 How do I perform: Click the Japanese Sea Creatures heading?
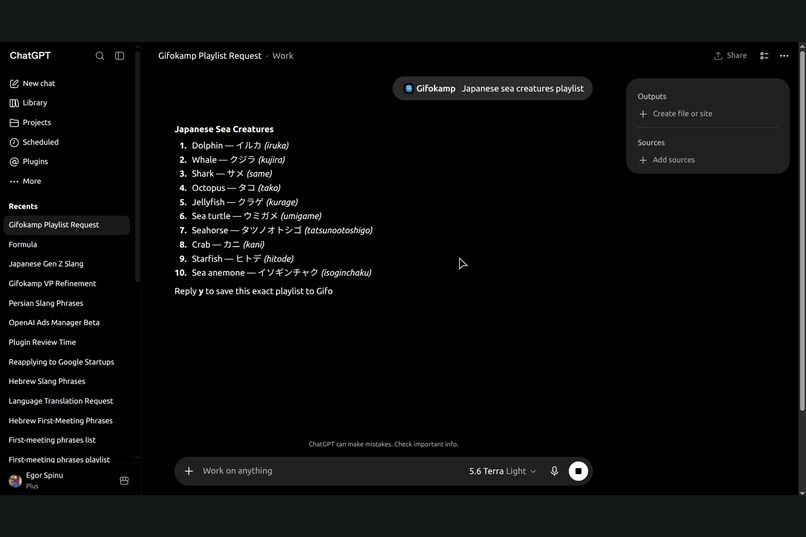(224, 129)
